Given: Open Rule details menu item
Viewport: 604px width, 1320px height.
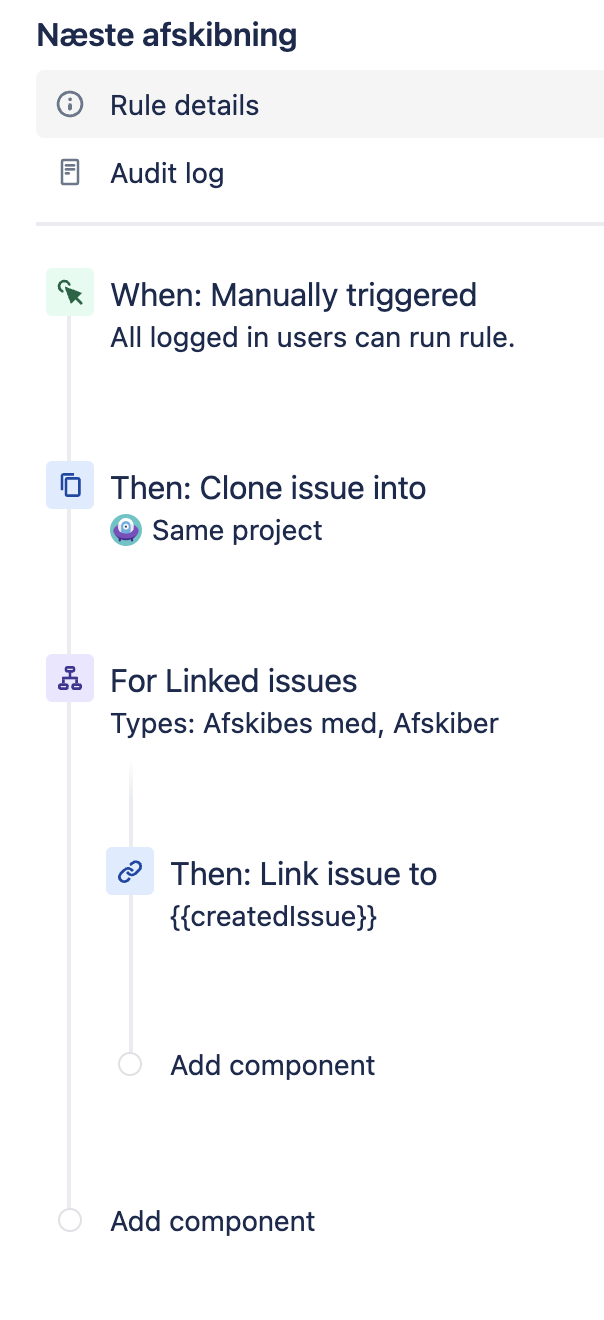Looking at the screenshot, I should click(320, 104).
